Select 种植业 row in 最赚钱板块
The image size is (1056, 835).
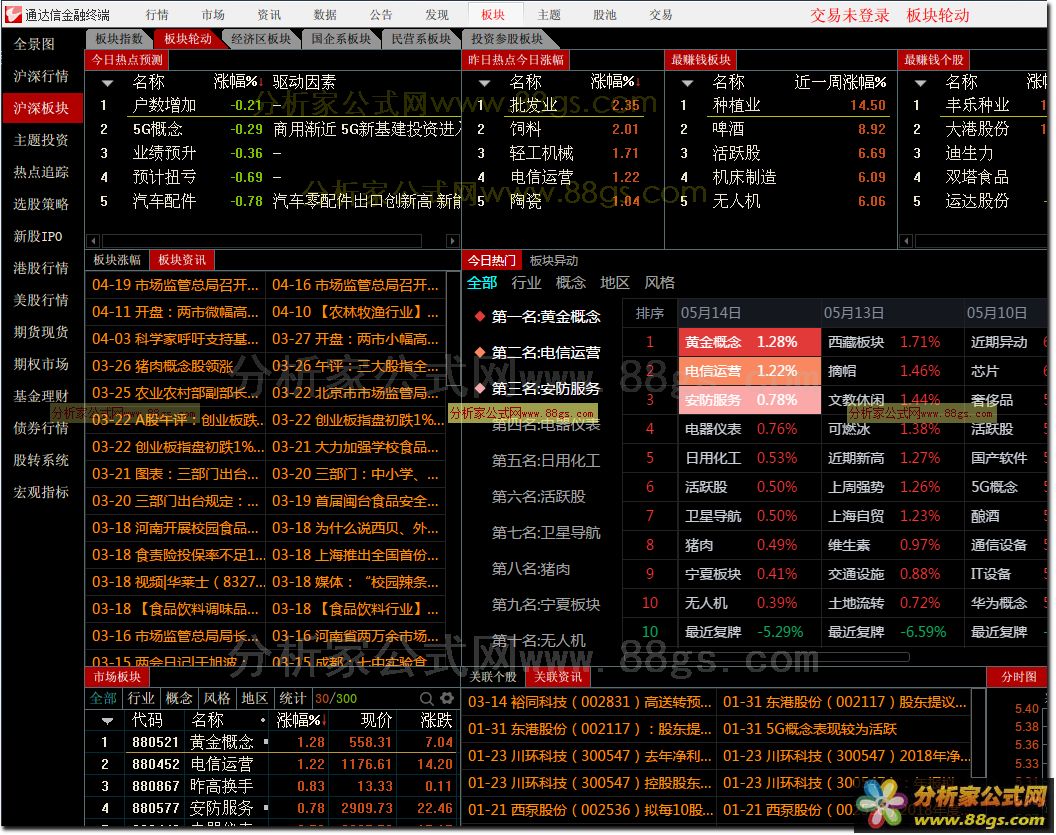781,105
